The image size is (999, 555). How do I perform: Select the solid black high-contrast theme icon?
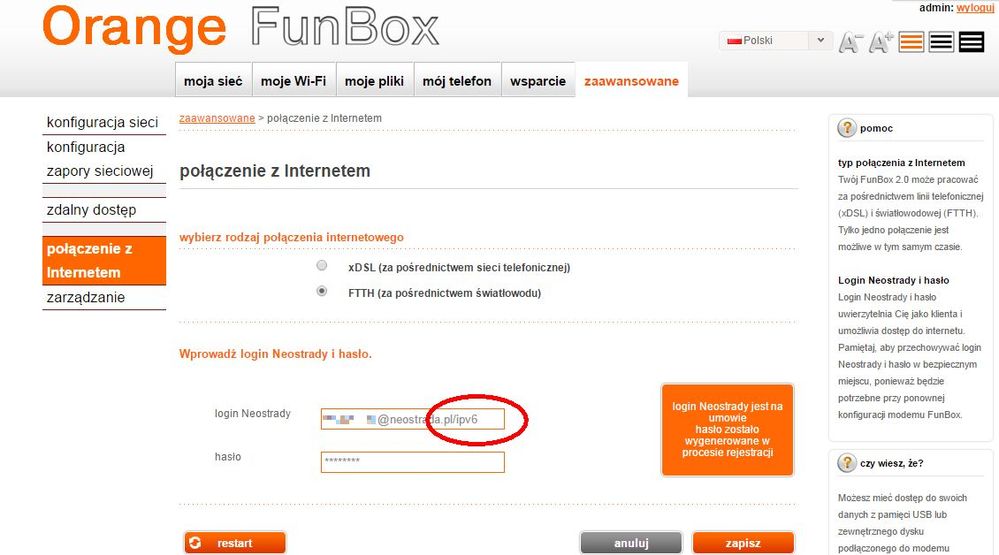point(971,42)
